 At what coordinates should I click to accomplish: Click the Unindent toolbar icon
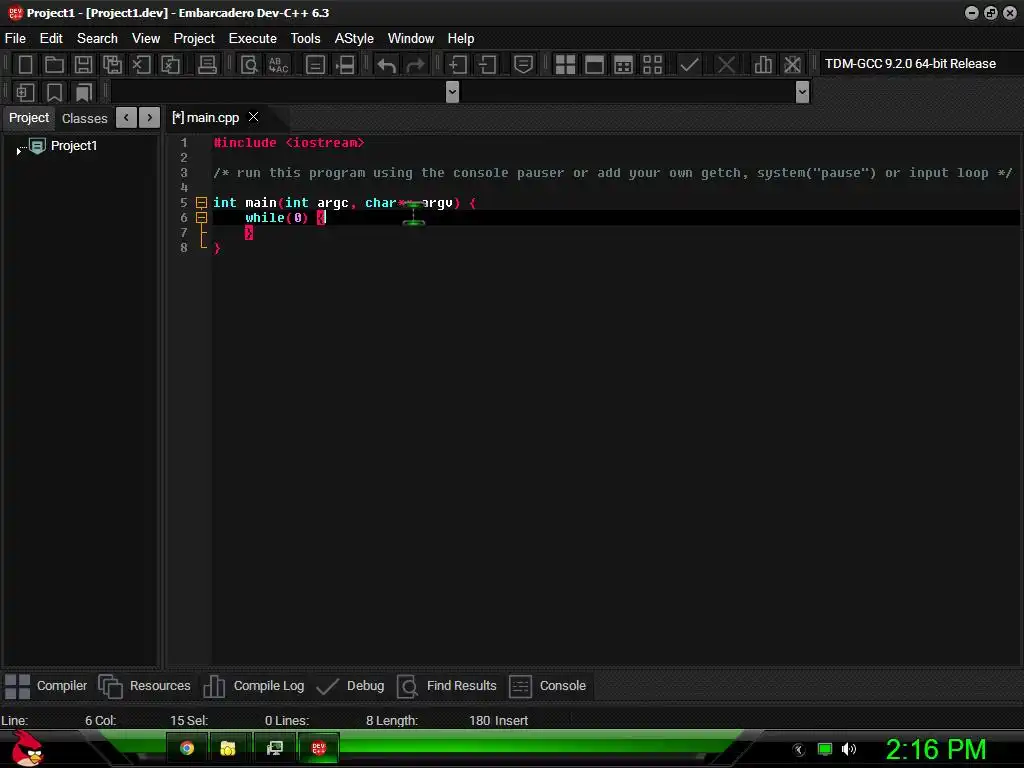tap(487, 64)
